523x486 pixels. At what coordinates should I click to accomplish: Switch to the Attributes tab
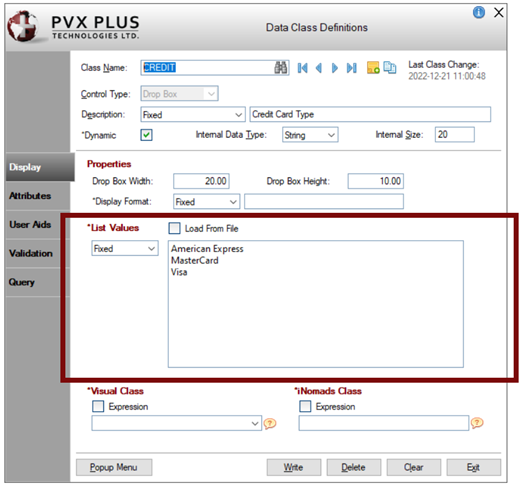pos(30,196)
